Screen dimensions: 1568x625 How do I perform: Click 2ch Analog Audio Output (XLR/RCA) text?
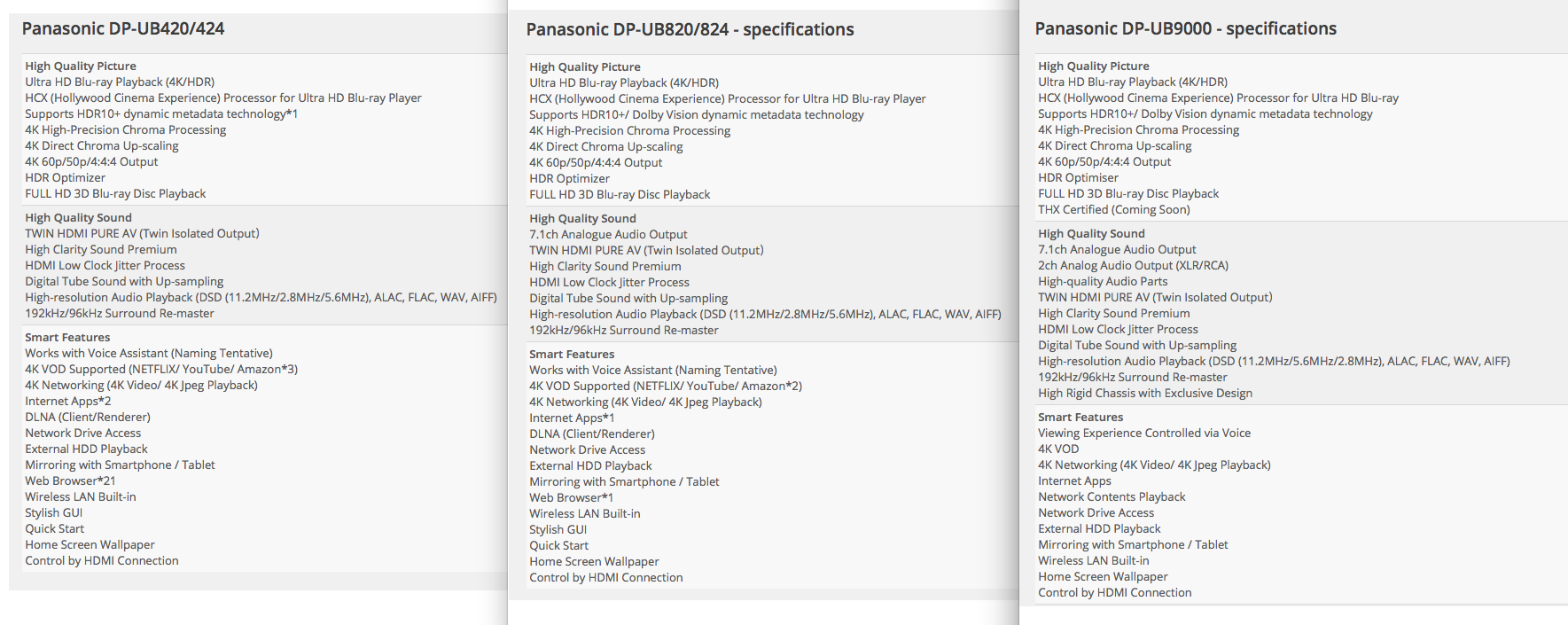pyautogui.click(x=1133, y=265)
